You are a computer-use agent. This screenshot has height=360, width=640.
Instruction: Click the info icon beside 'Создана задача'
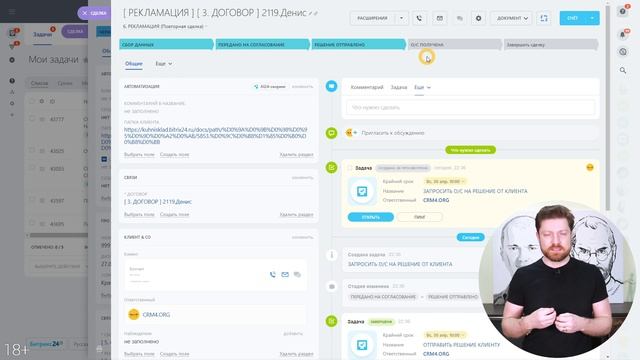[331, 255]
